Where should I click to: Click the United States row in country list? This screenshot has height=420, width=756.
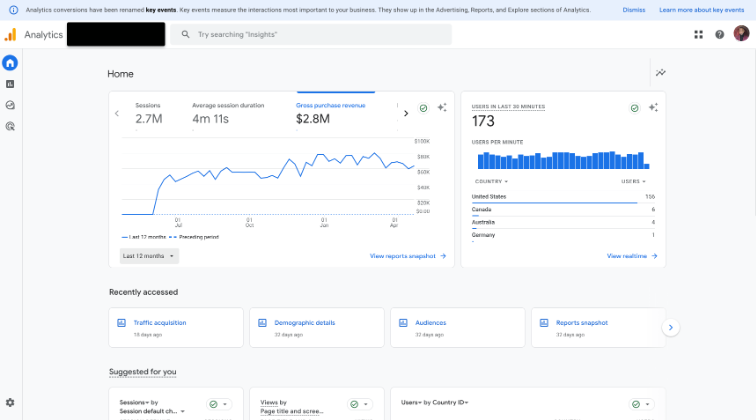563,197
